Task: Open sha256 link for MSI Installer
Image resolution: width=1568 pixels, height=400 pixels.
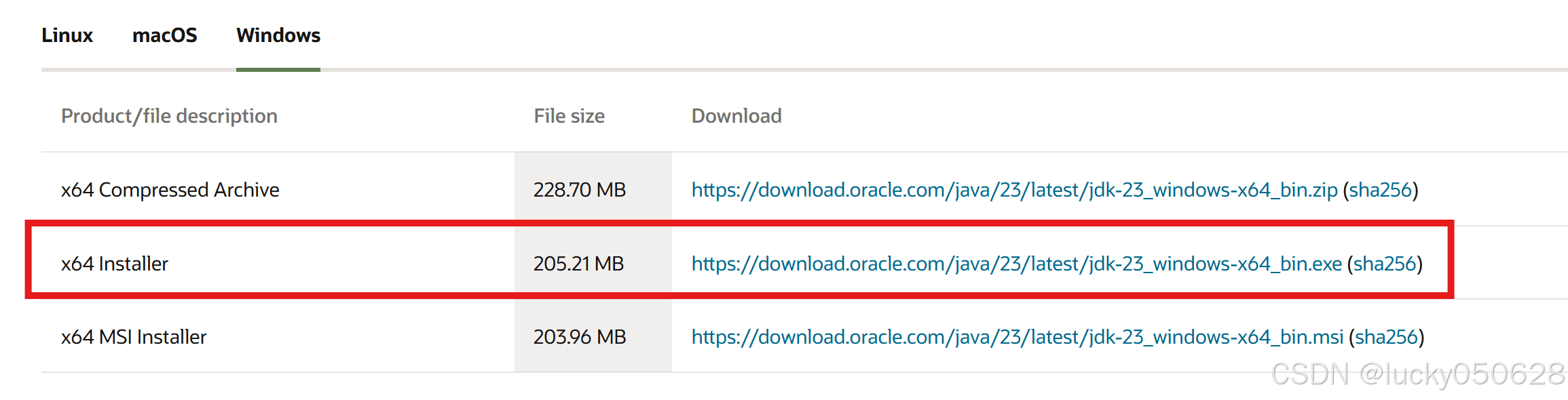Action: [x=1387, y=337]
